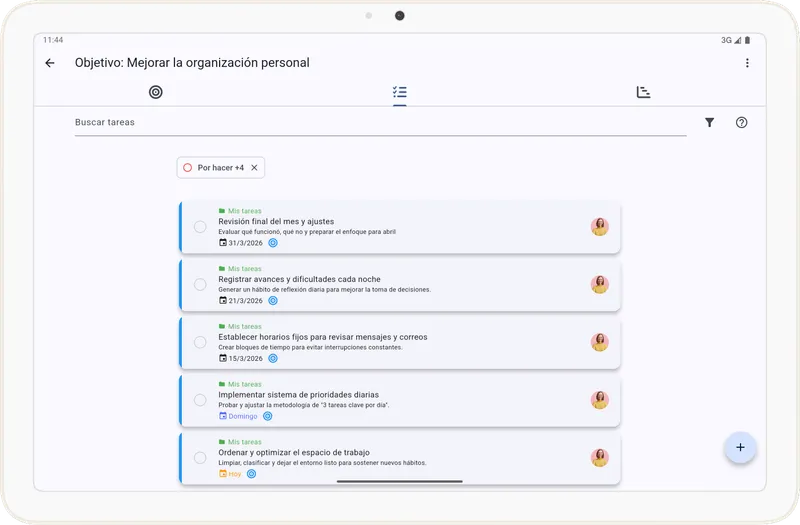Viewport: 800px width, 525px height.
Task: Tick the 'Implementar sistema de prioridades' checkbox
Action: pyautogui.click(x=200, y=400)
